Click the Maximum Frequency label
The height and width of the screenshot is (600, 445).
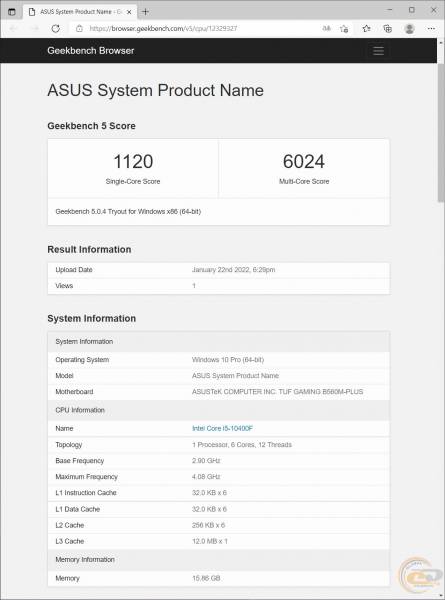(86, 477)
